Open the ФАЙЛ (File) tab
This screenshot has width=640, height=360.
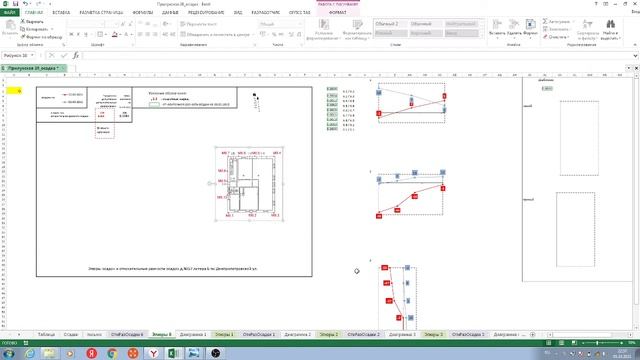coord(9,13)
